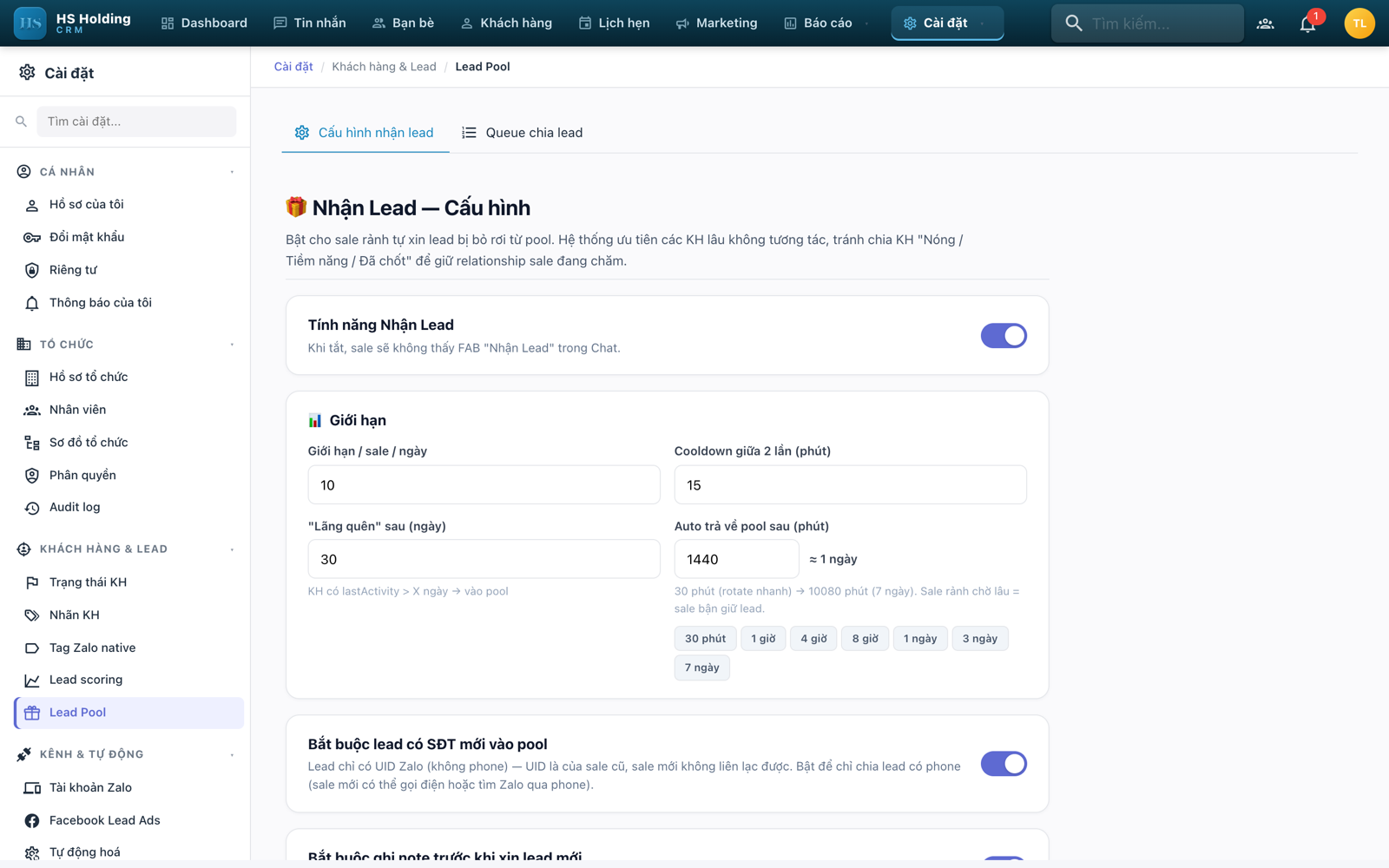
Task: Collapse the TỔ CHỨC section
Action: (x=232, y=345)
